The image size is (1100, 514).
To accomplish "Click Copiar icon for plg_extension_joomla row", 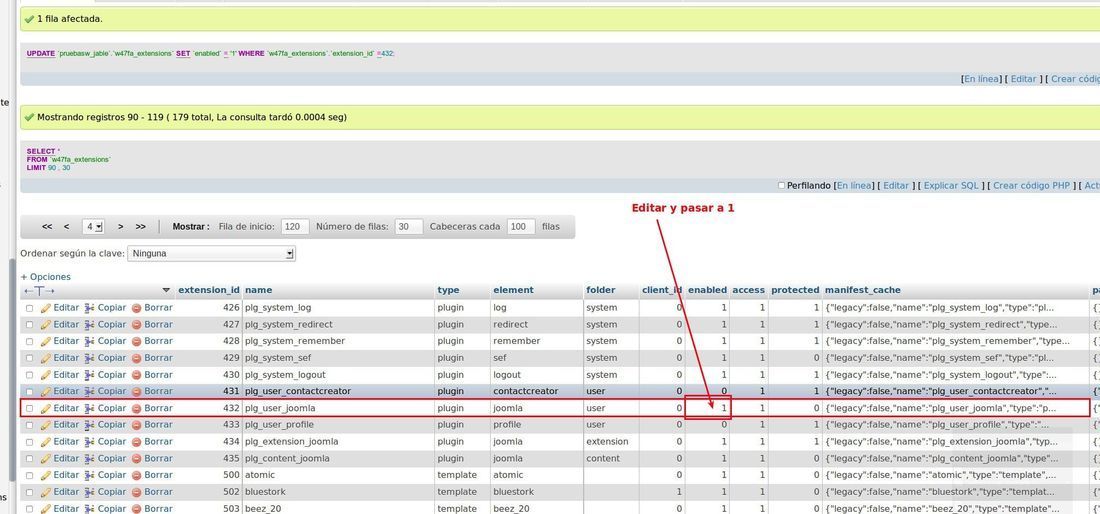I will point(90,442).
